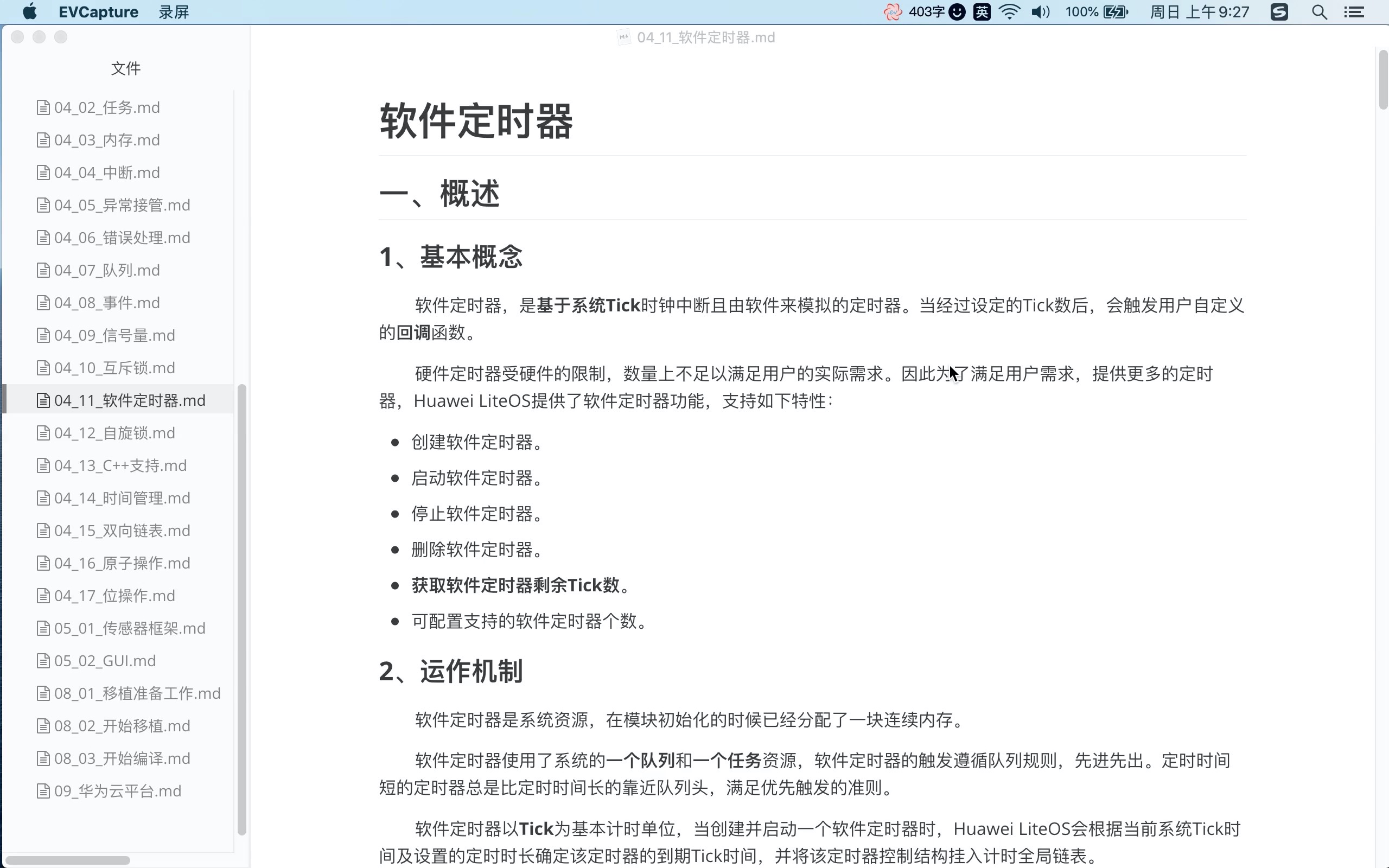The image size is (1389, 868).
Task: Click the 文件 sidebar header
Action: [x=126, y=68]
